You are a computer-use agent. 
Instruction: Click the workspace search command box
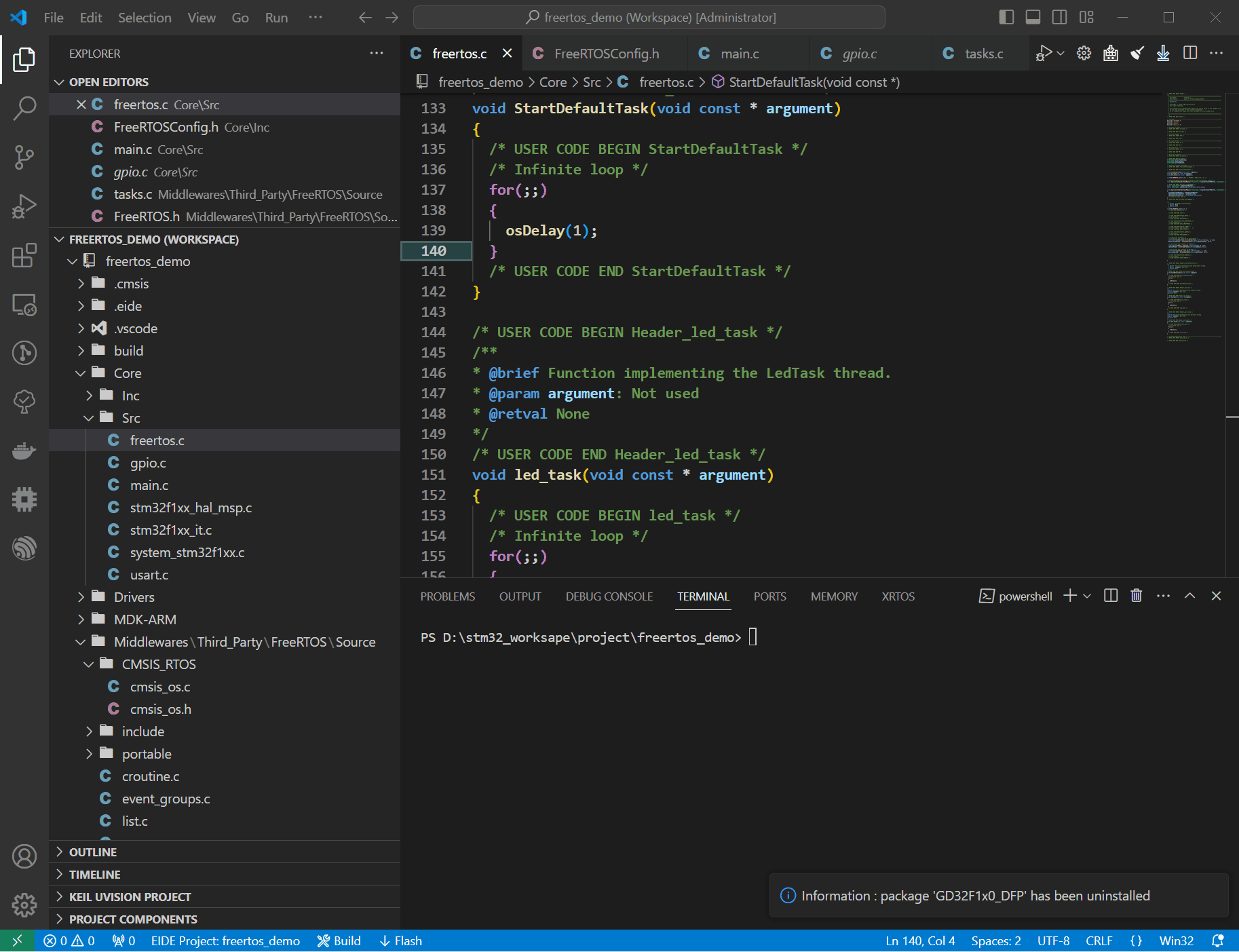click(x=649, y=18)
